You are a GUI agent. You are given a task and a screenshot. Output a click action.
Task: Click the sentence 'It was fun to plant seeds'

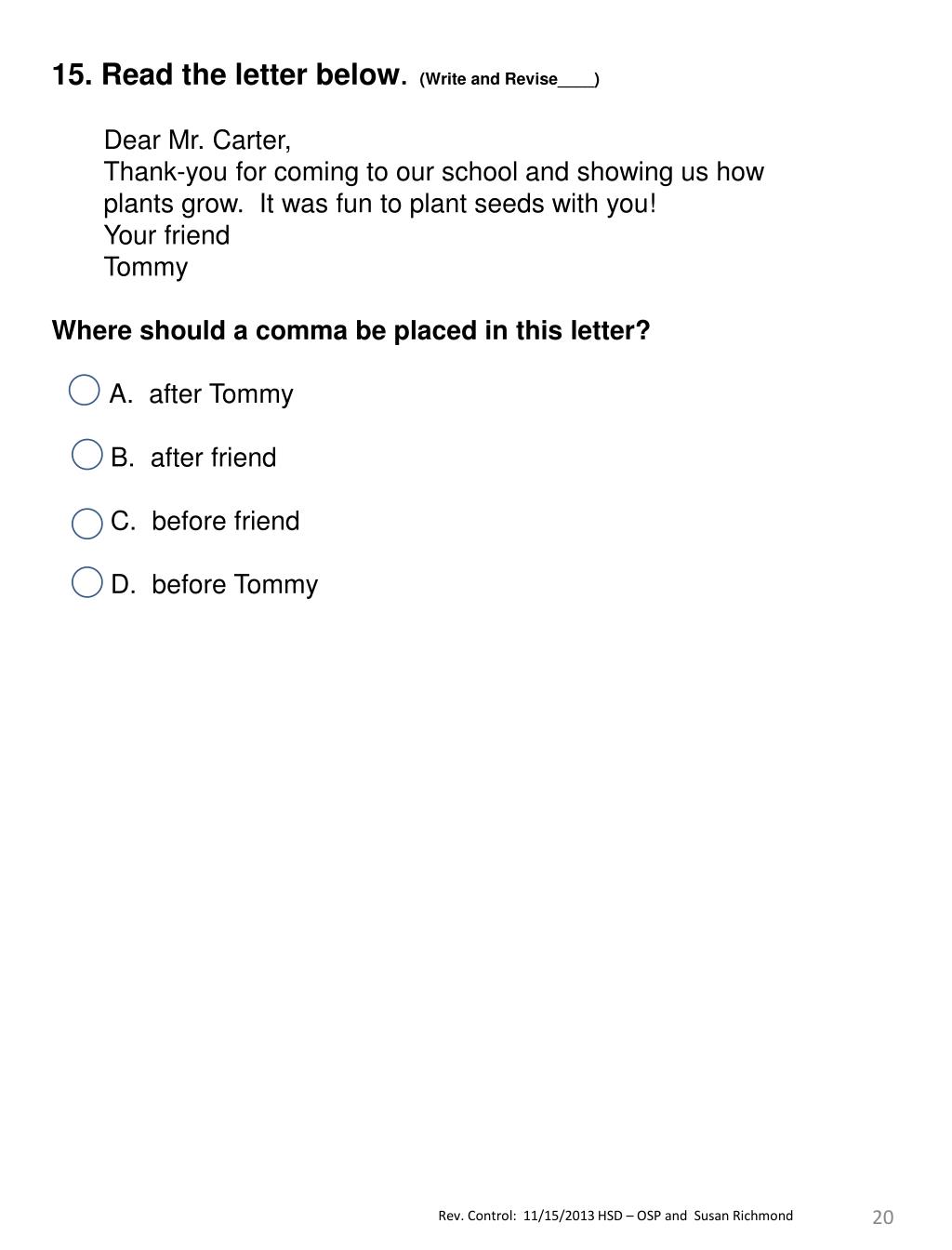pyautogui.click(x=458, y=204)
